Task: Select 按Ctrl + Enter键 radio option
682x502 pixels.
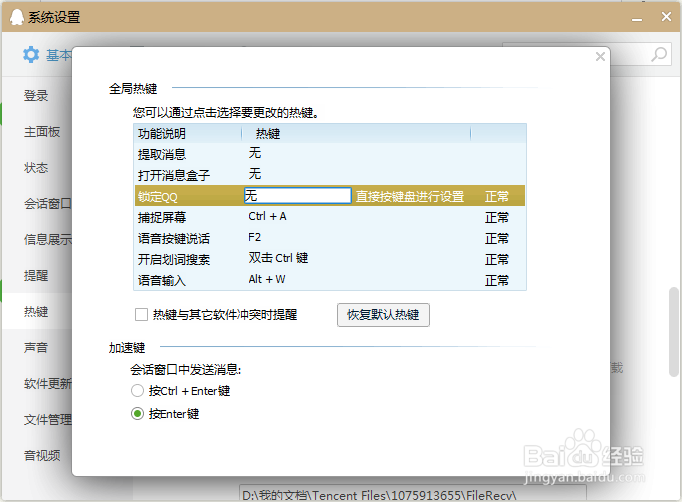Action: pyautogui.click(x=137, y=391)
